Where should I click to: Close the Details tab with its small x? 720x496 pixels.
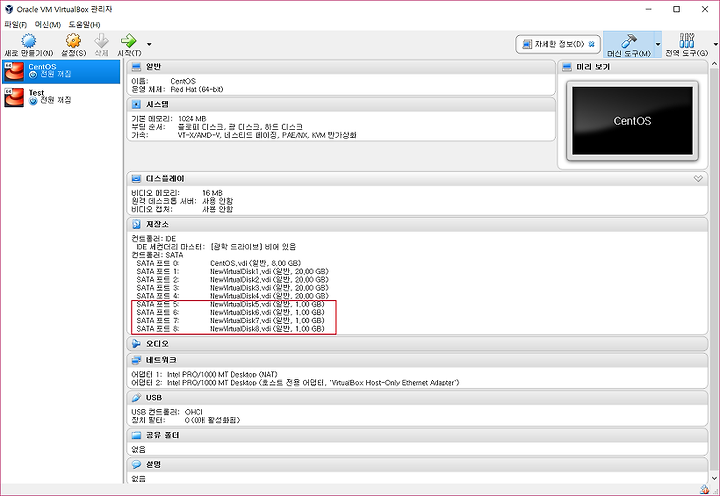(x=591, y=44)
